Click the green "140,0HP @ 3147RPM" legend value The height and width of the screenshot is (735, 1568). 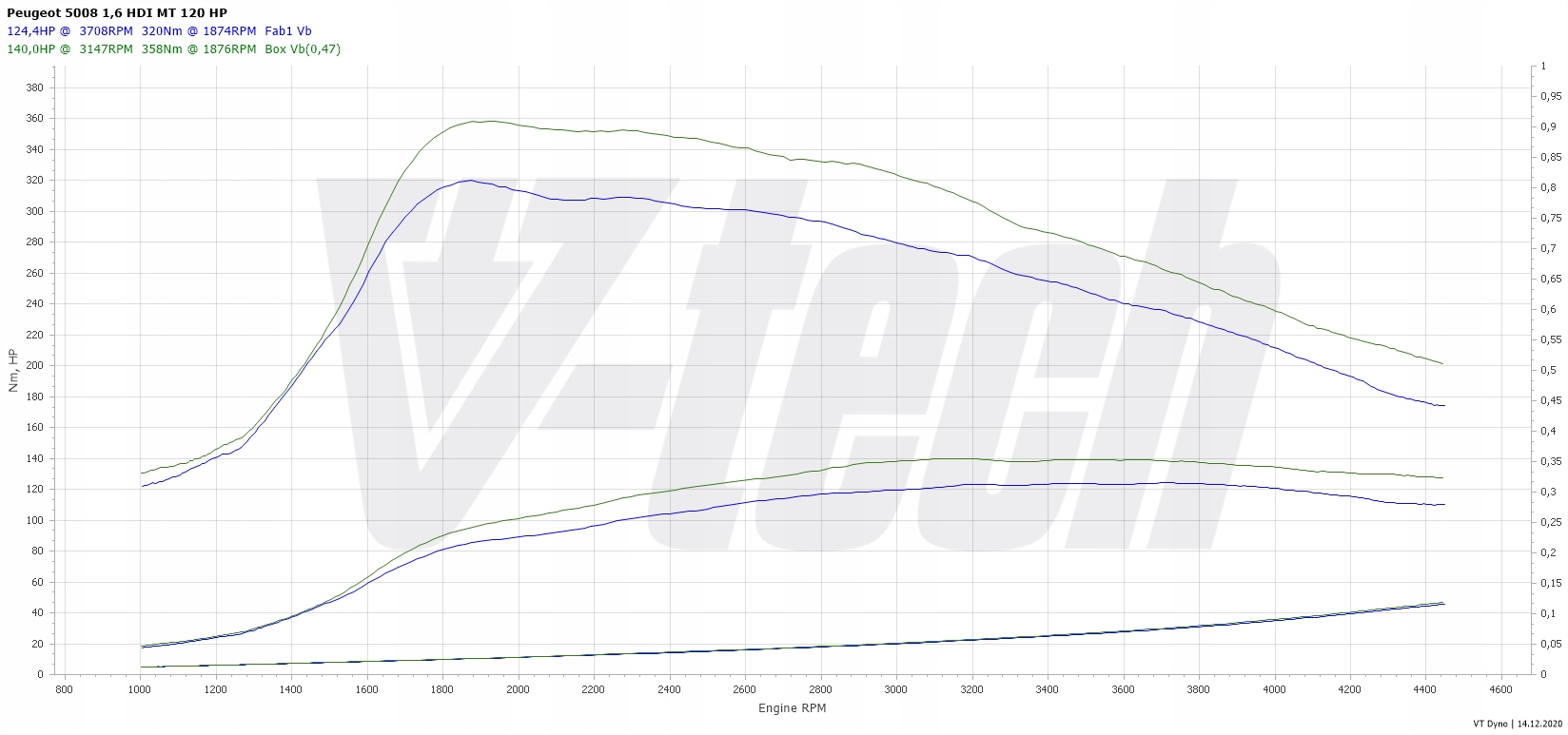pyautogui.click(x=69, y=49)
